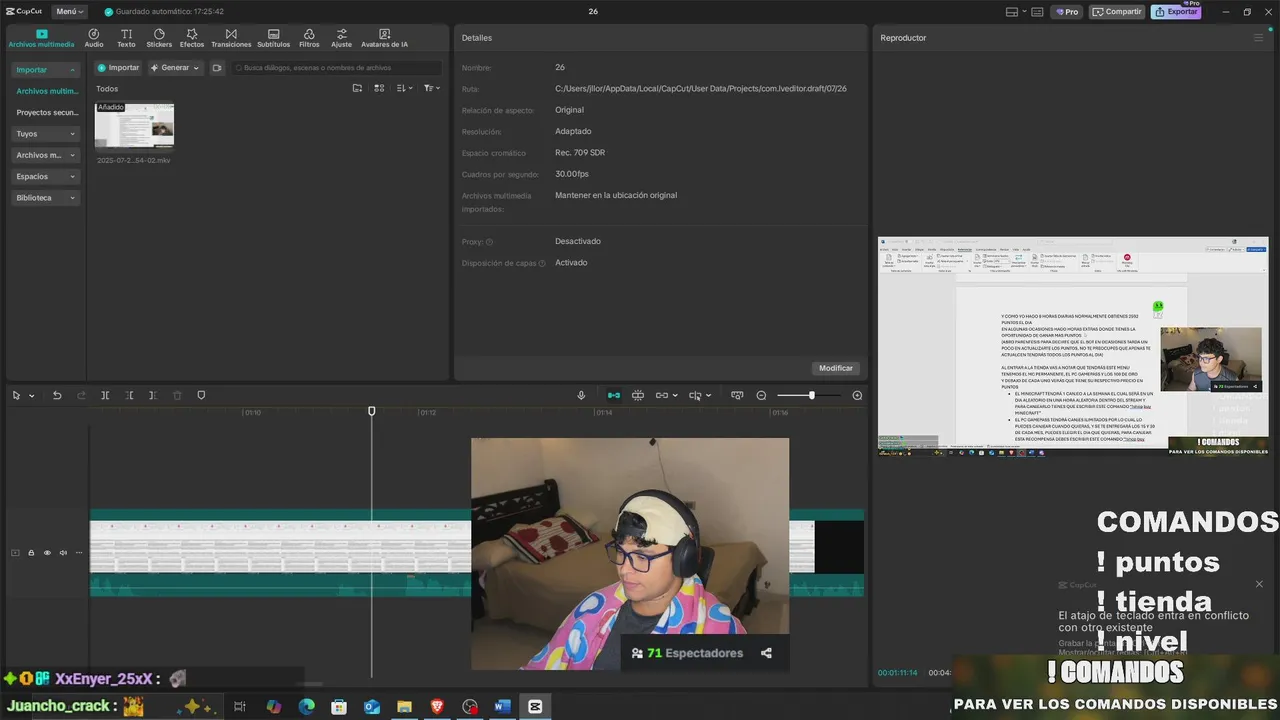Viewport: 1280px width, 720px height.
Task: Delete left of playhead trim tool
Action: pos(129,395)
